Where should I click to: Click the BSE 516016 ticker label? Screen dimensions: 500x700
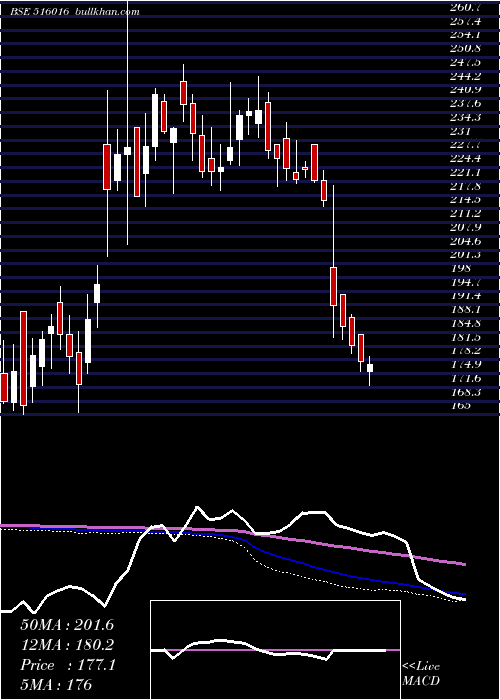click(40, 12)
